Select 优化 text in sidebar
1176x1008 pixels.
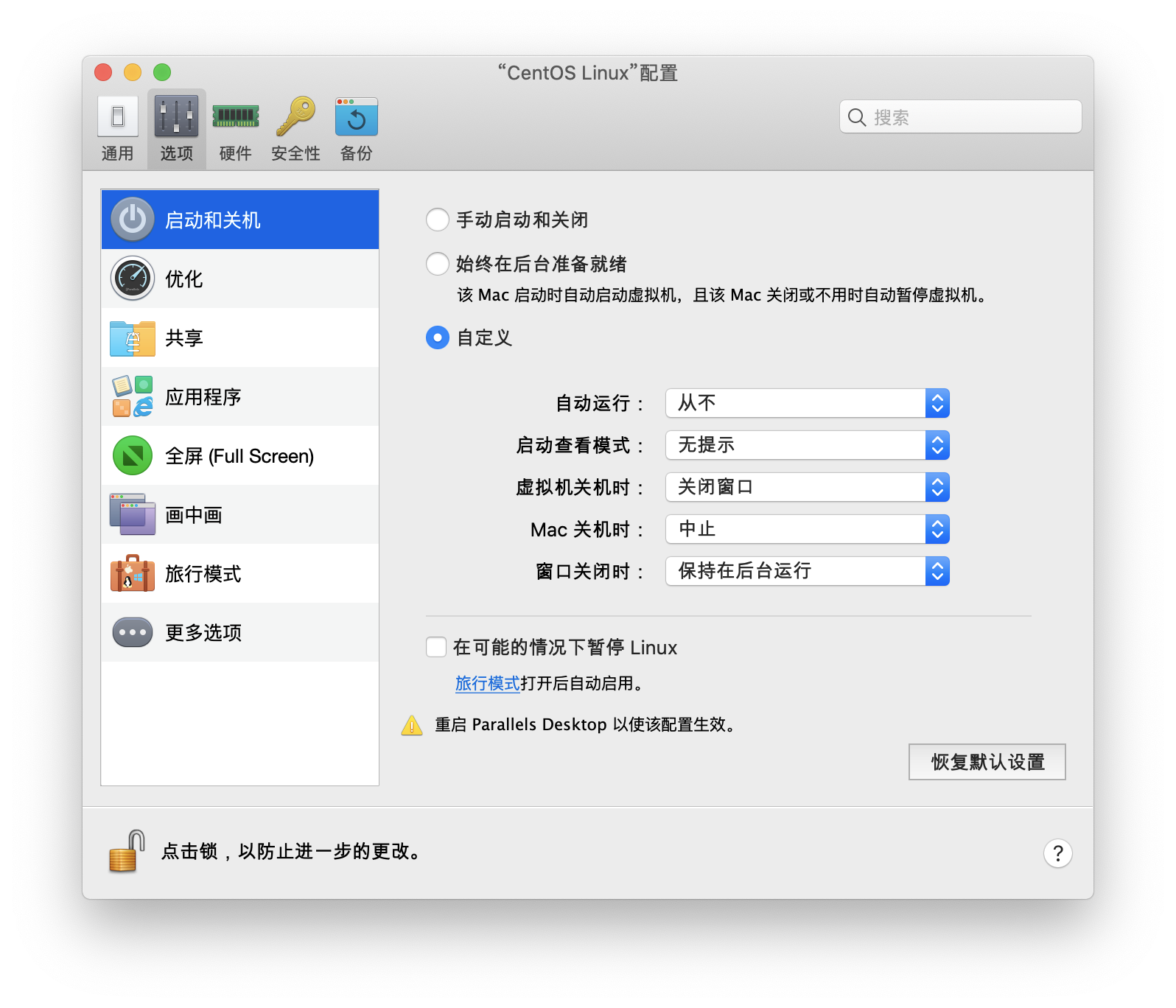184,279
